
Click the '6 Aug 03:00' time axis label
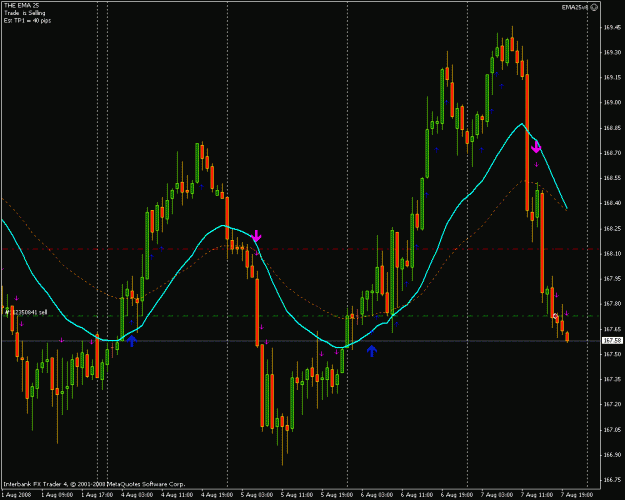click(377, 495)
